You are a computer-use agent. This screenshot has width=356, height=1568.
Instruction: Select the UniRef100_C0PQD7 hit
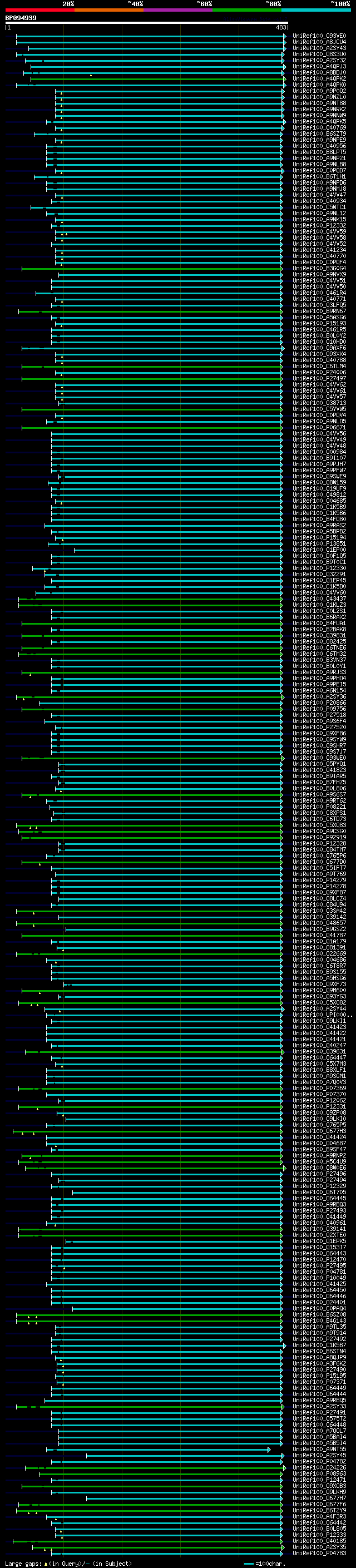click(319, 170)
